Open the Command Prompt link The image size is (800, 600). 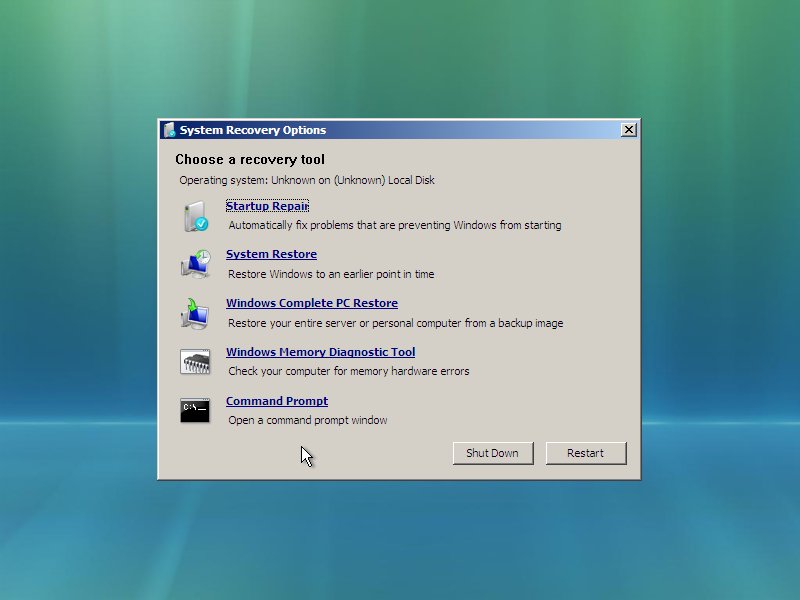point(276,402)
